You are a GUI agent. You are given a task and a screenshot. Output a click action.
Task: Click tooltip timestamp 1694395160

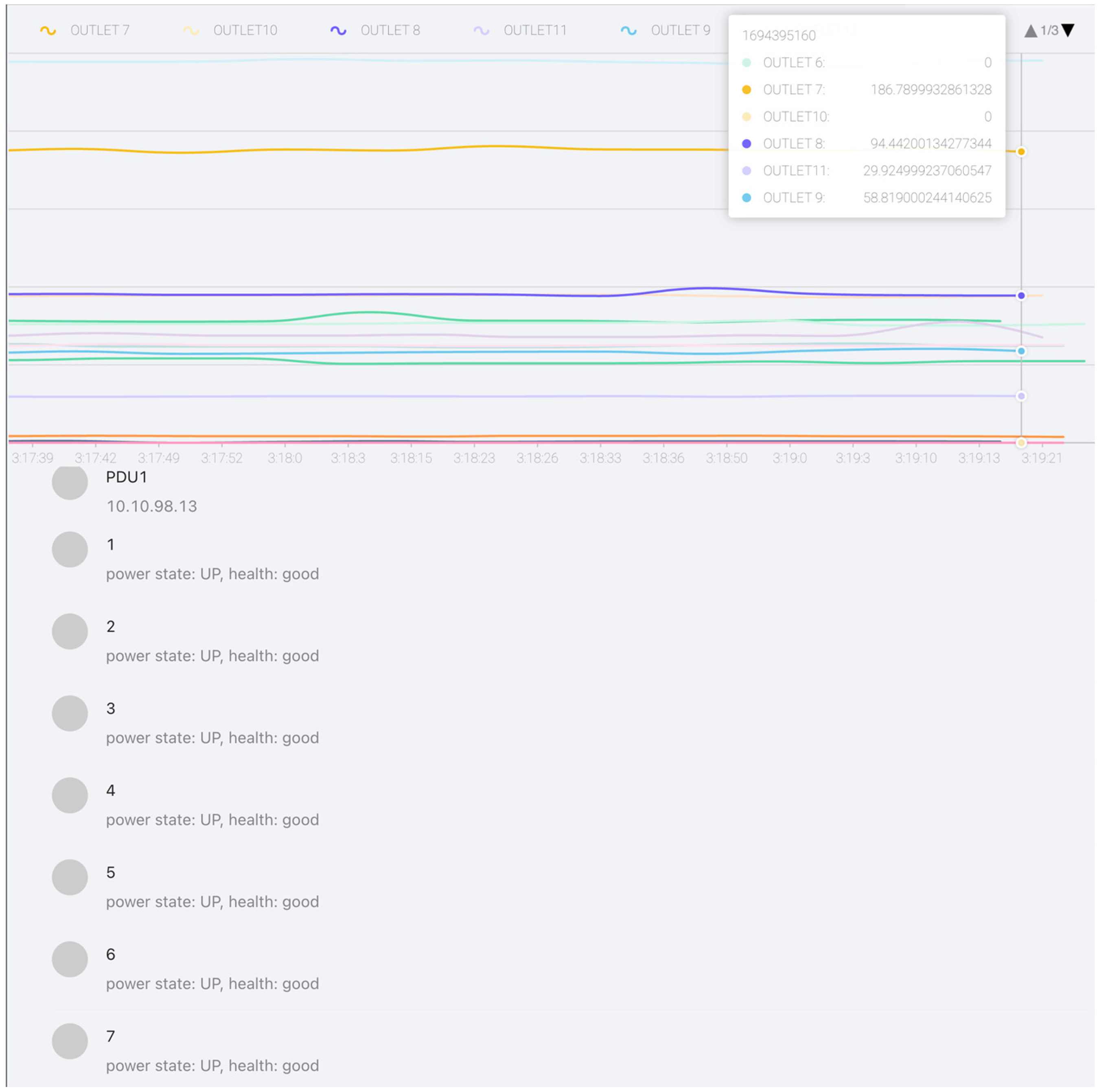(x=779, y=35)
